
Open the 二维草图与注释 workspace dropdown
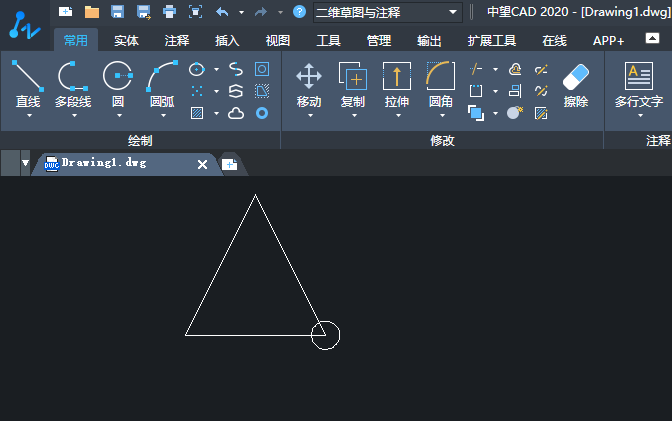pyautogui.click(x=388, y=12)
